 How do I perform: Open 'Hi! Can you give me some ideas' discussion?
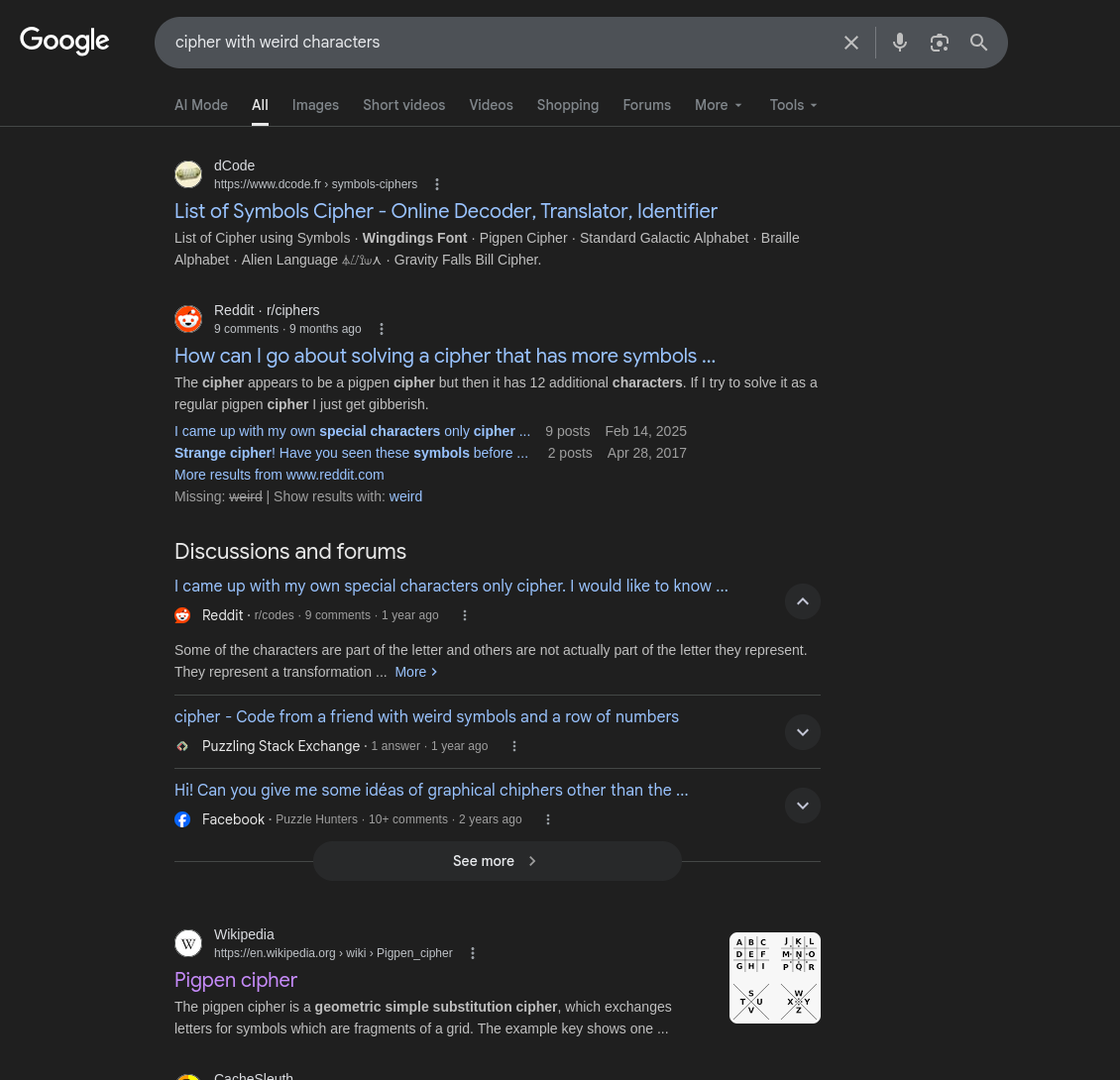431,790
